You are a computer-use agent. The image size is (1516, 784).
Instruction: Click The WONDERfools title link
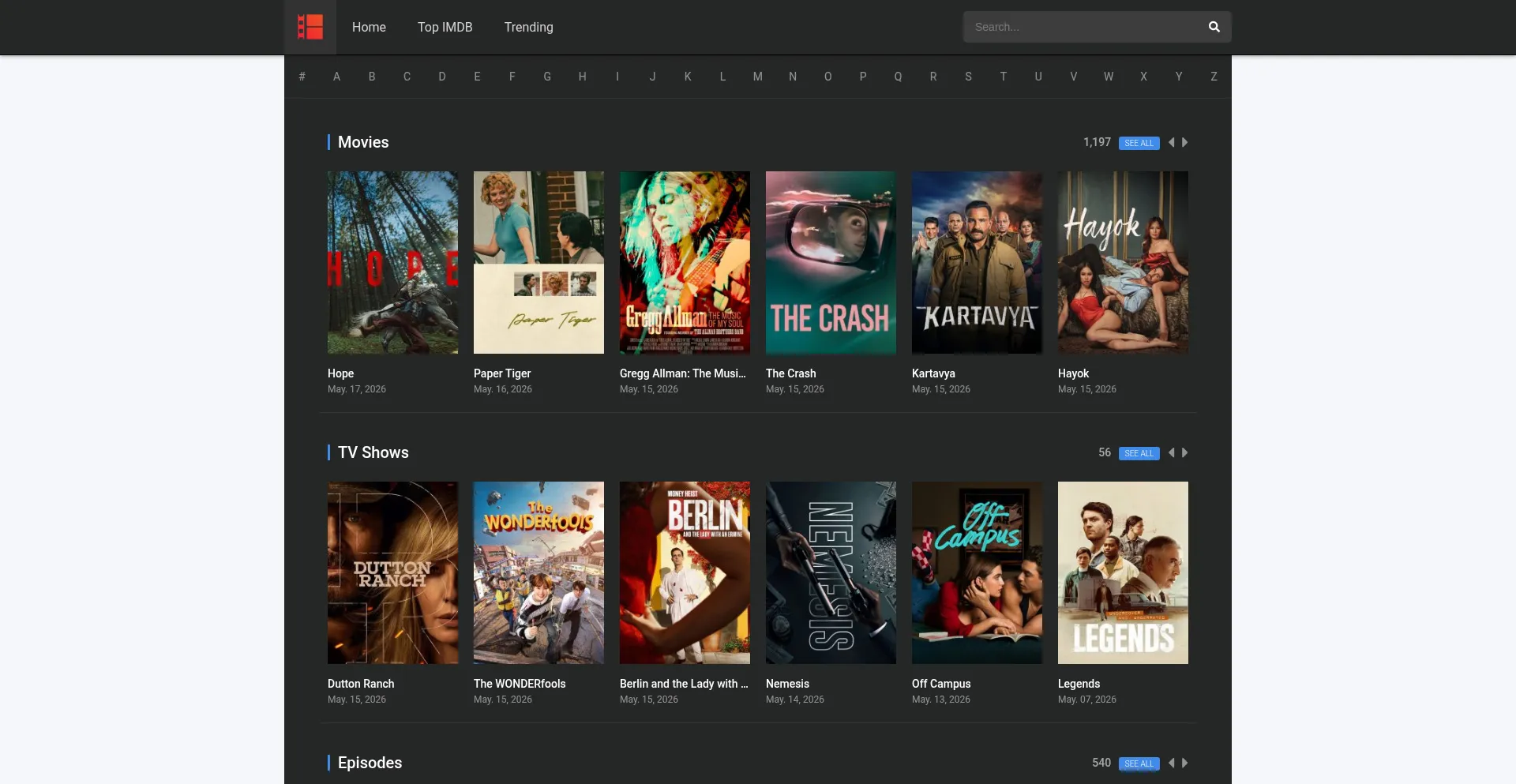coord(520,684)
